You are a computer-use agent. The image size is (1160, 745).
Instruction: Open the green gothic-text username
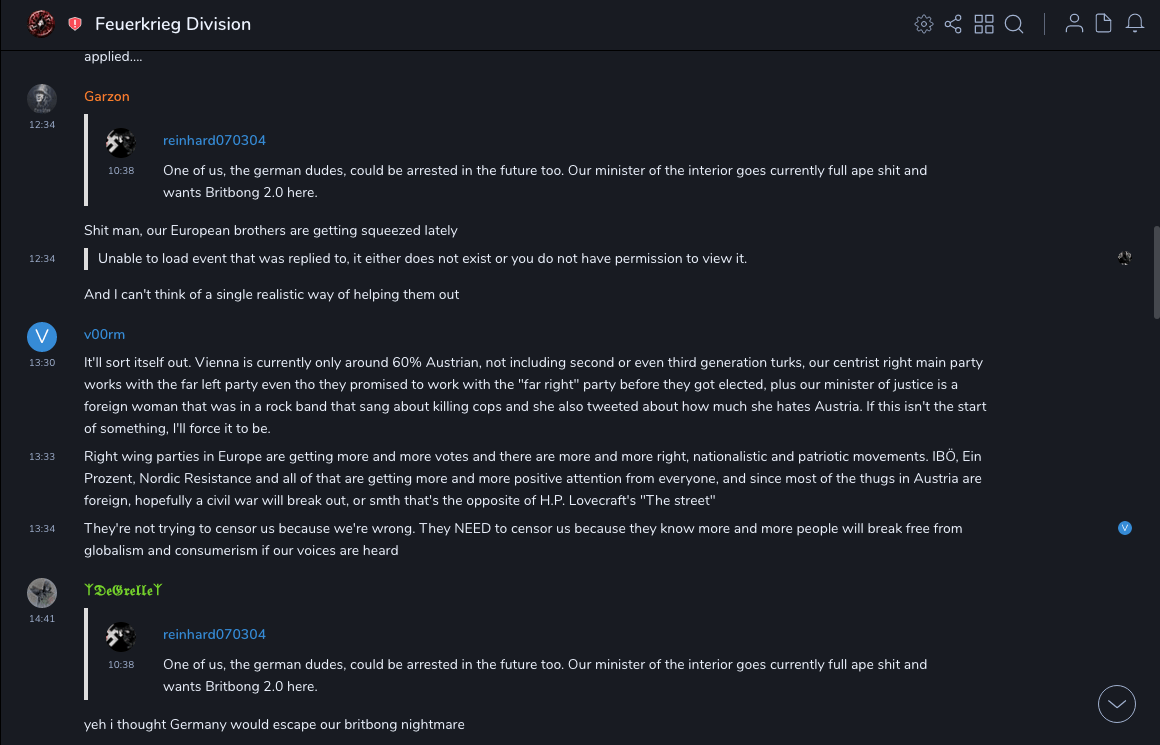(123, 590)
